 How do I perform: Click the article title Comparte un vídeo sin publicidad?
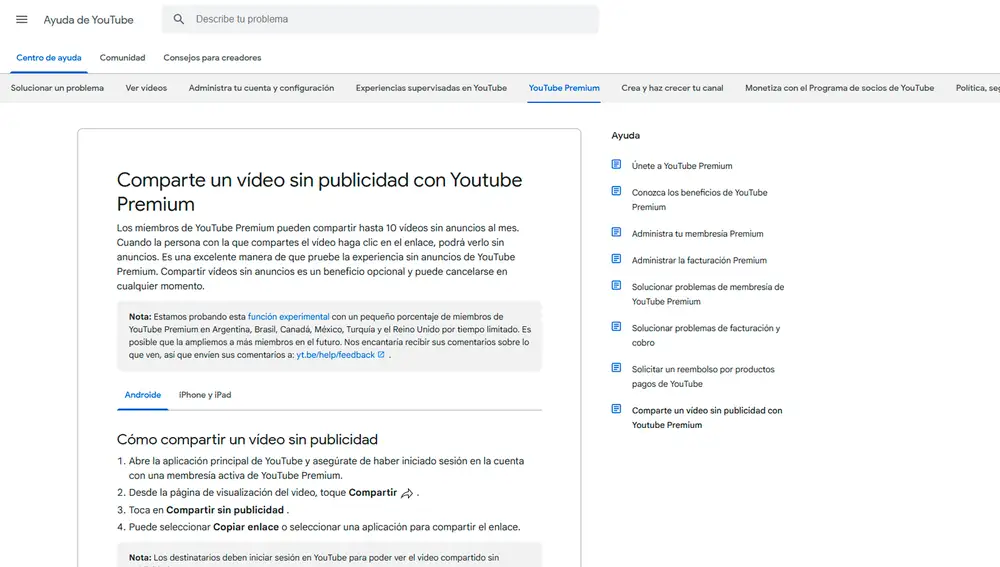pyautogui.click(x=319, y=192)
